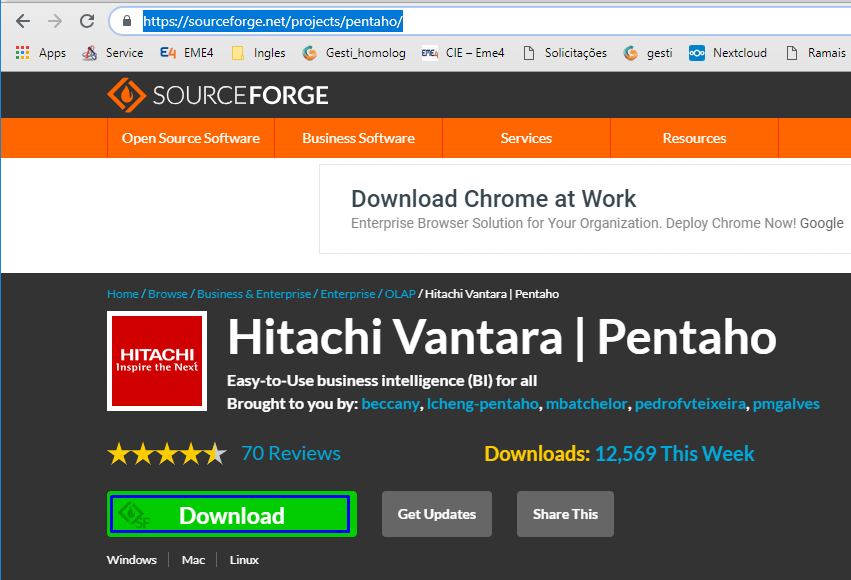
Task: Open the pedrofvteixeira contributor profile link
Action: click(x=690, y=404)
